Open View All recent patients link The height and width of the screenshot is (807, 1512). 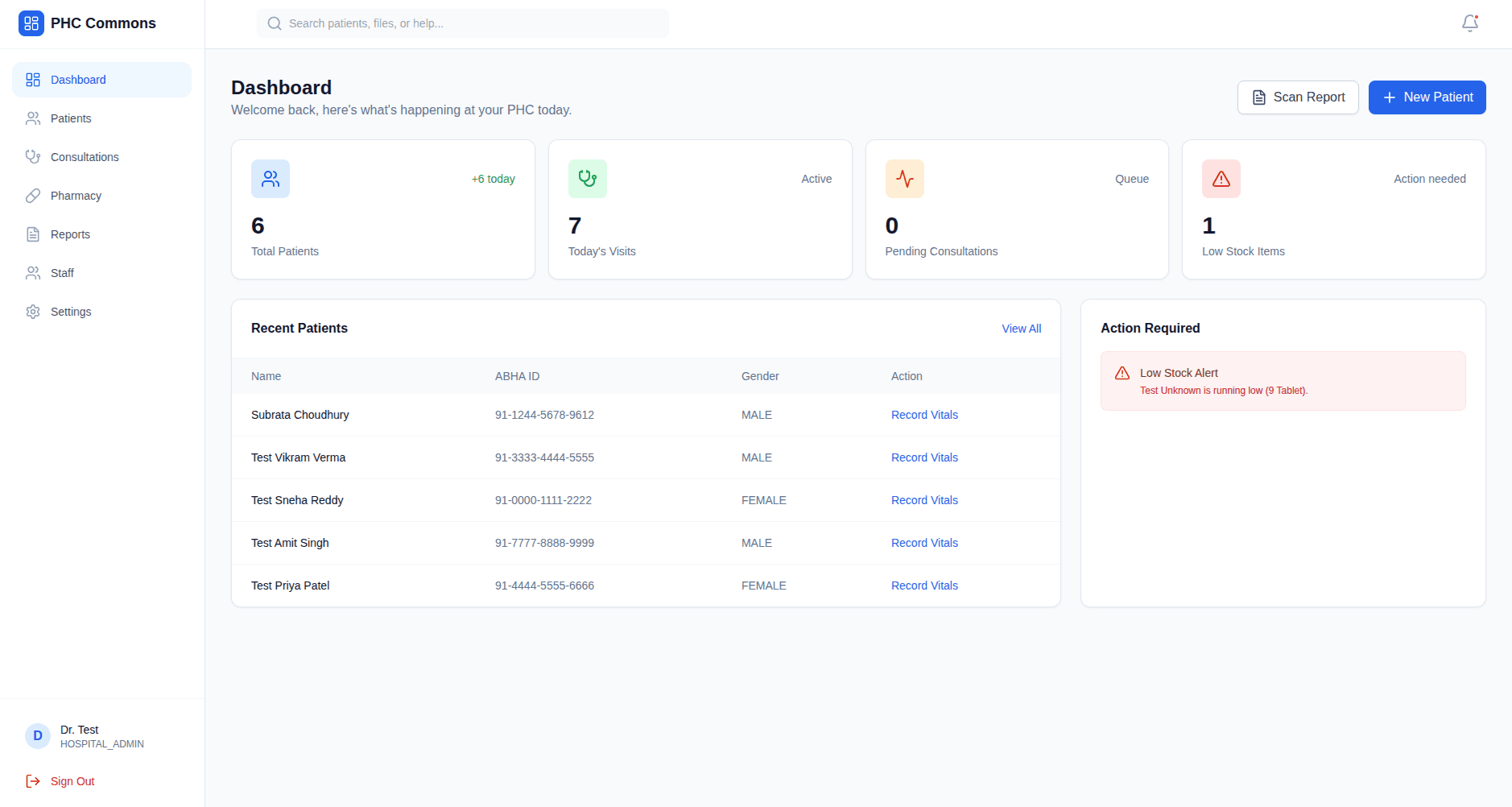(1021, 329)
